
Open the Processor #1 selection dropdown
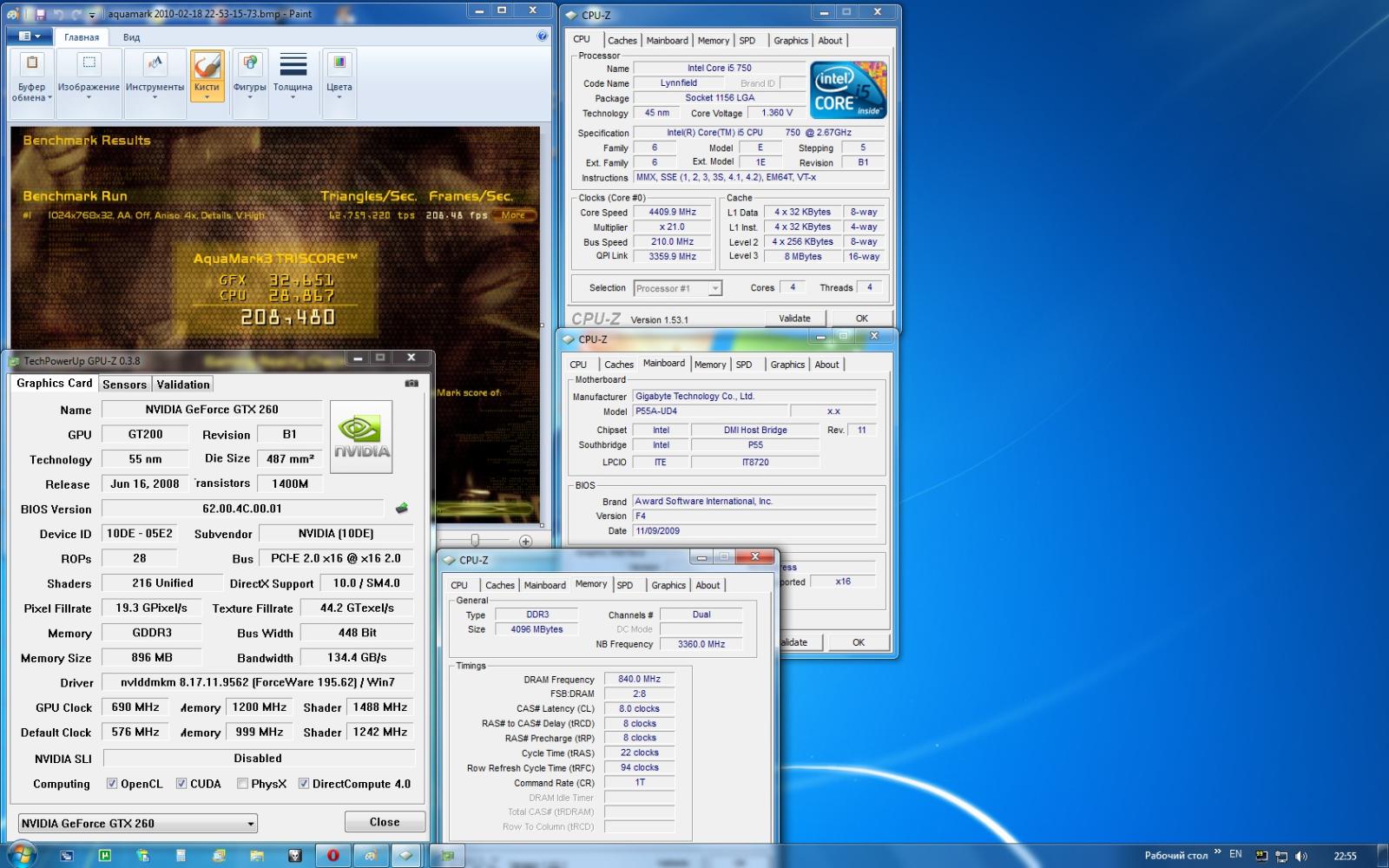point(678,288)
